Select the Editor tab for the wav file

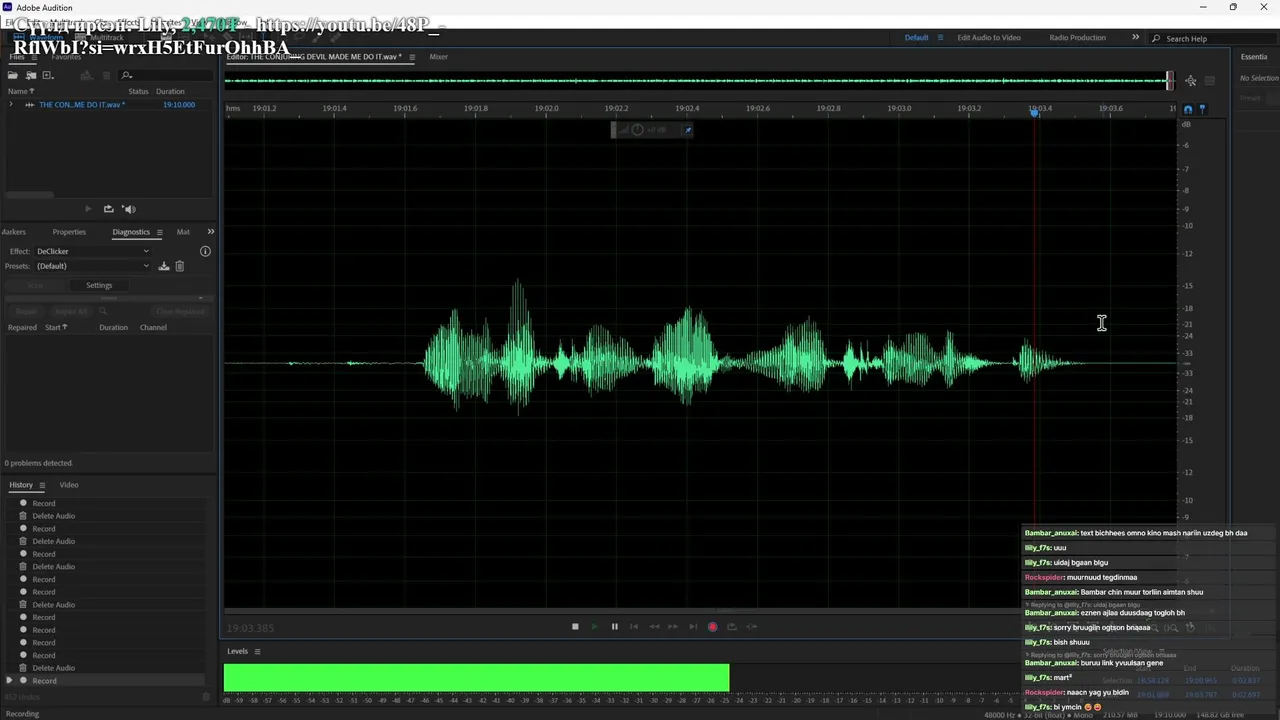tap(314, 57)
